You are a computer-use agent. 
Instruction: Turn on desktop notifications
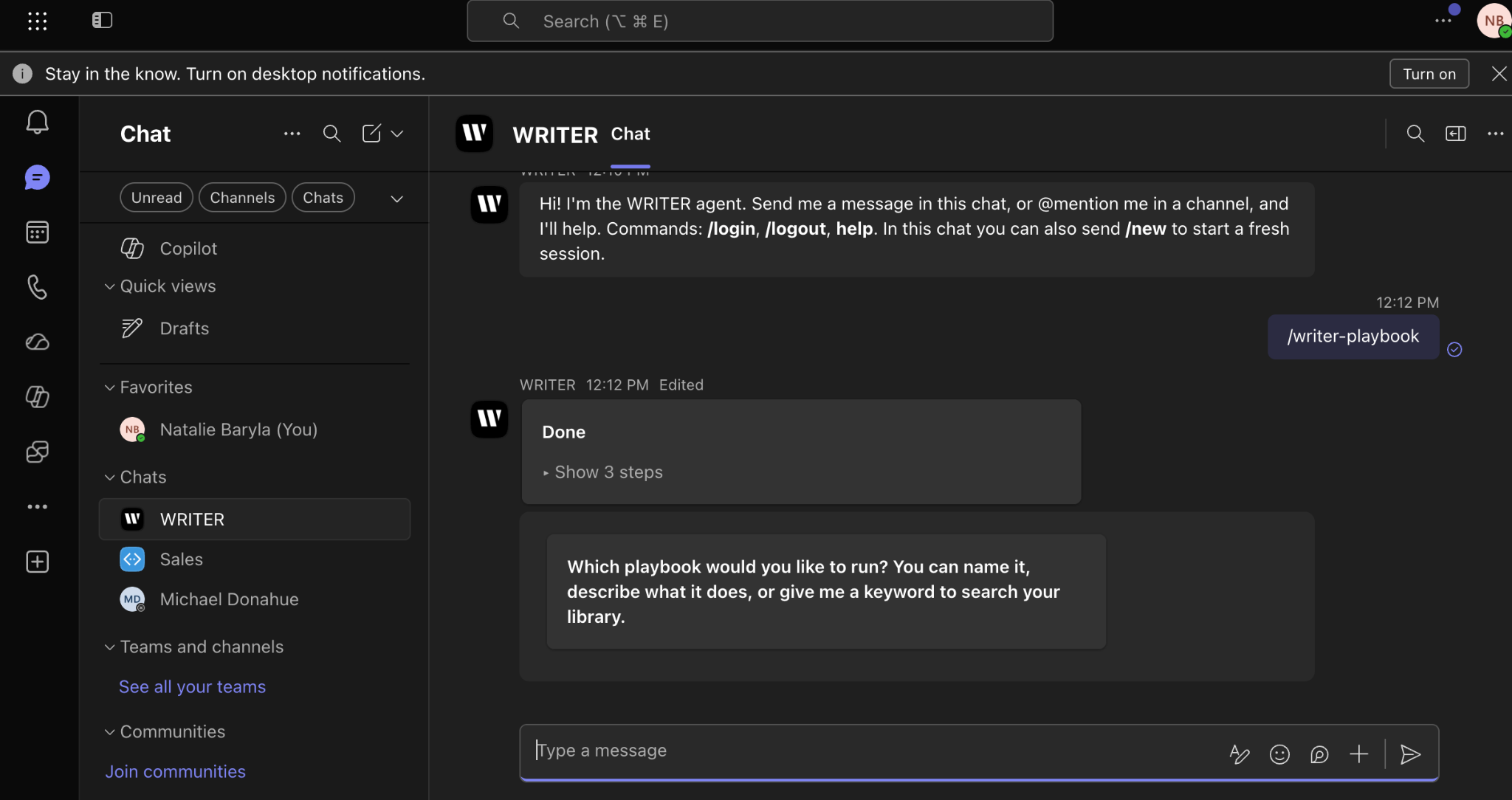point(1429,74)
